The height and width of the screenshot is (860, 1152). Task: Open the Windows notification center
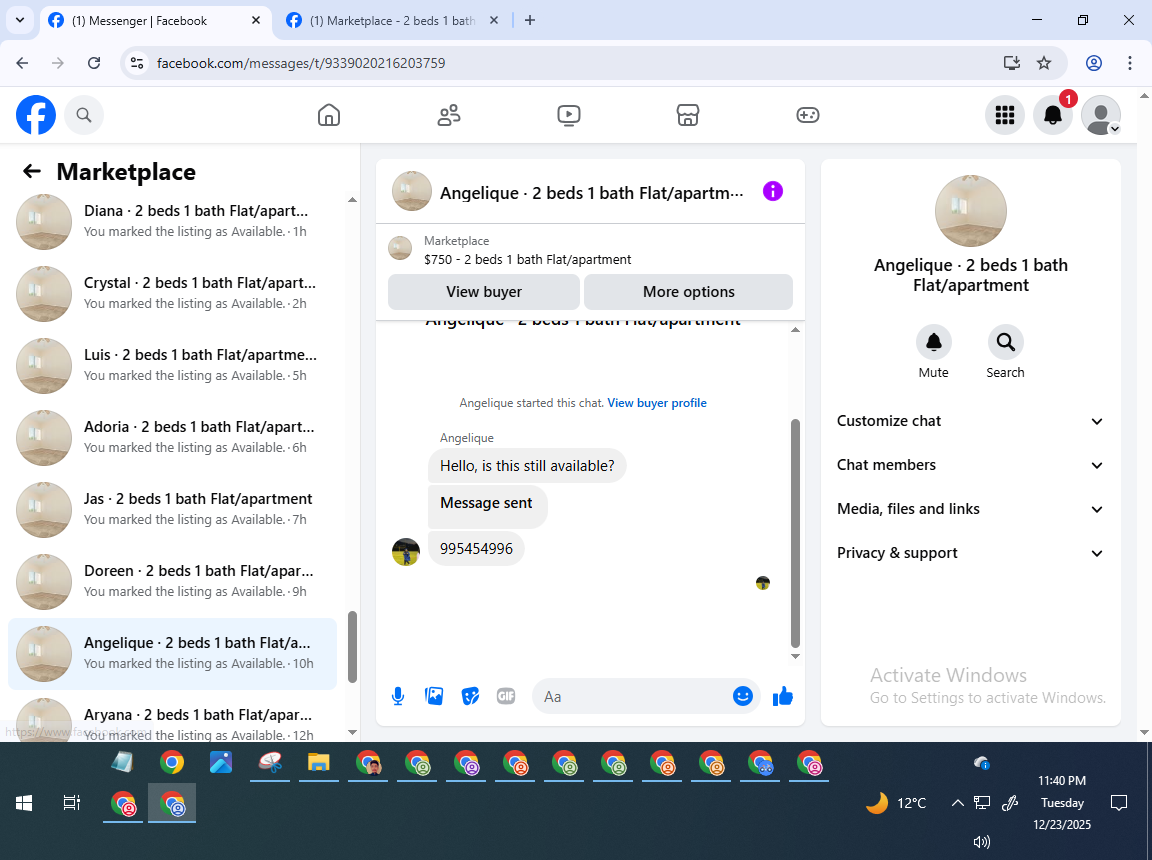click(1118, 803)
